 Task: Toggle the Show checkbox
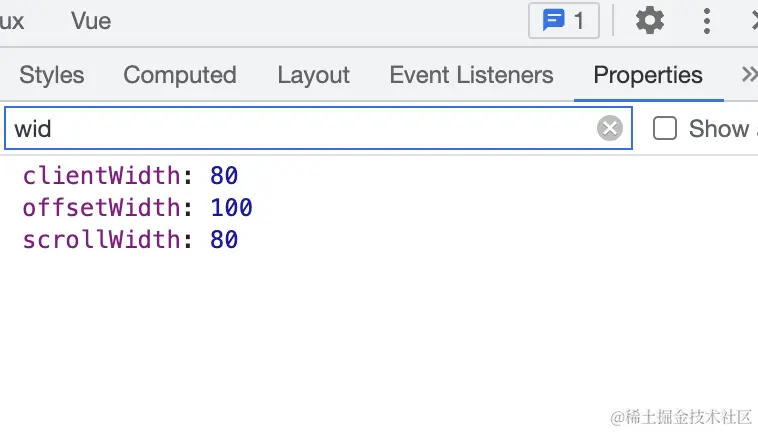point(665,129)
